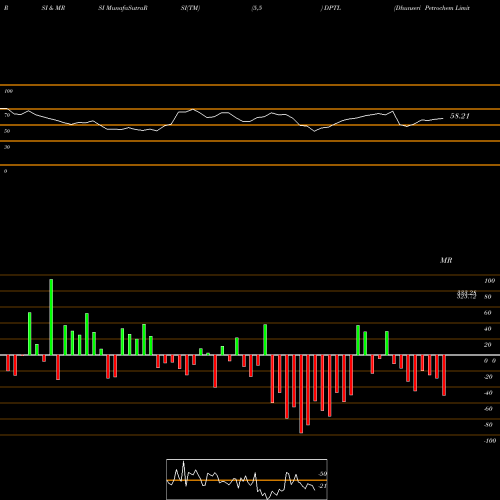The image size is (500, 500).
Task: Click the '(5,5' parameter text in header
Action: click(x=257, y=8)
